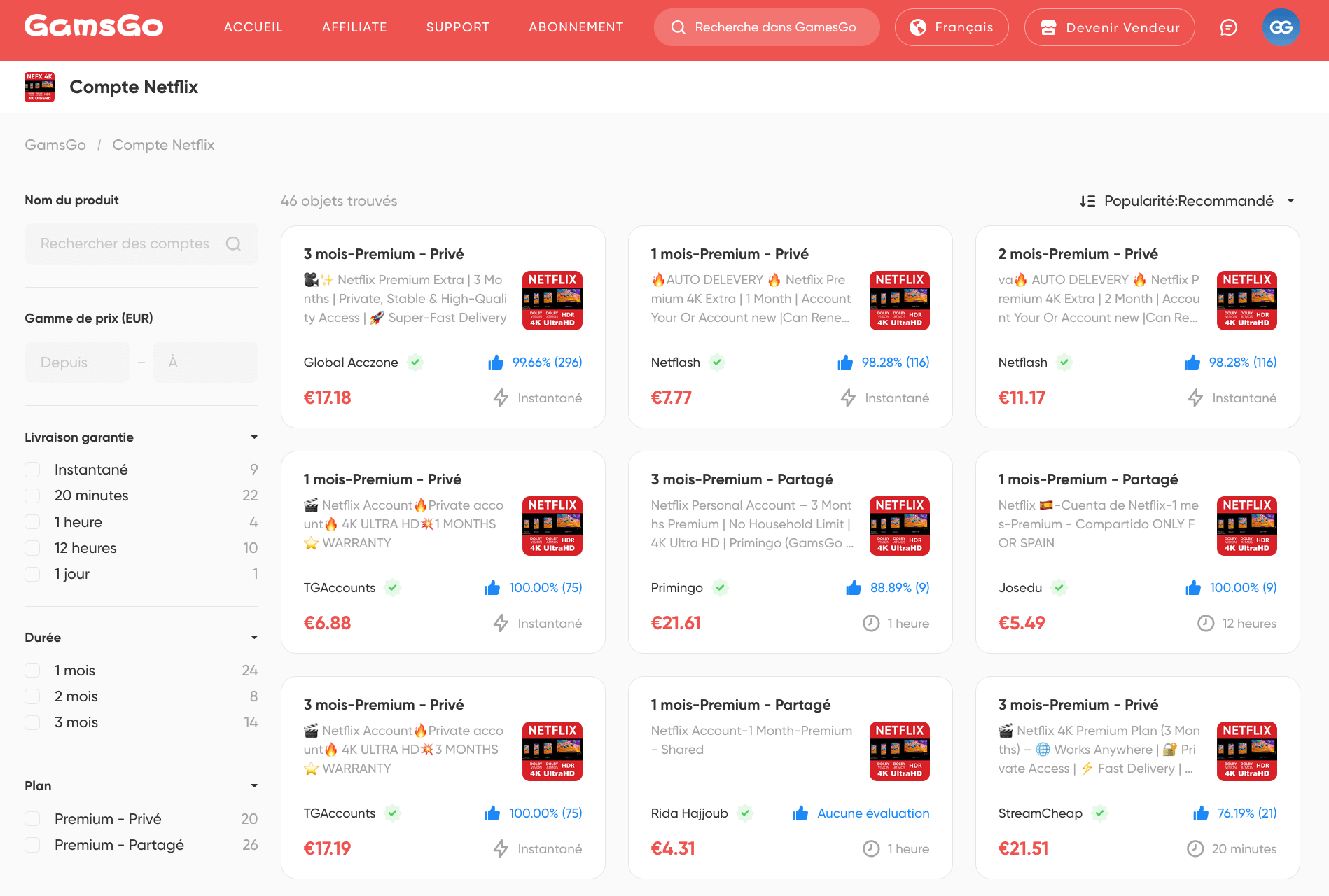Screen dimensions: 1329x896
Task: Click the GamsGo logo
Action: coord(93,26)
